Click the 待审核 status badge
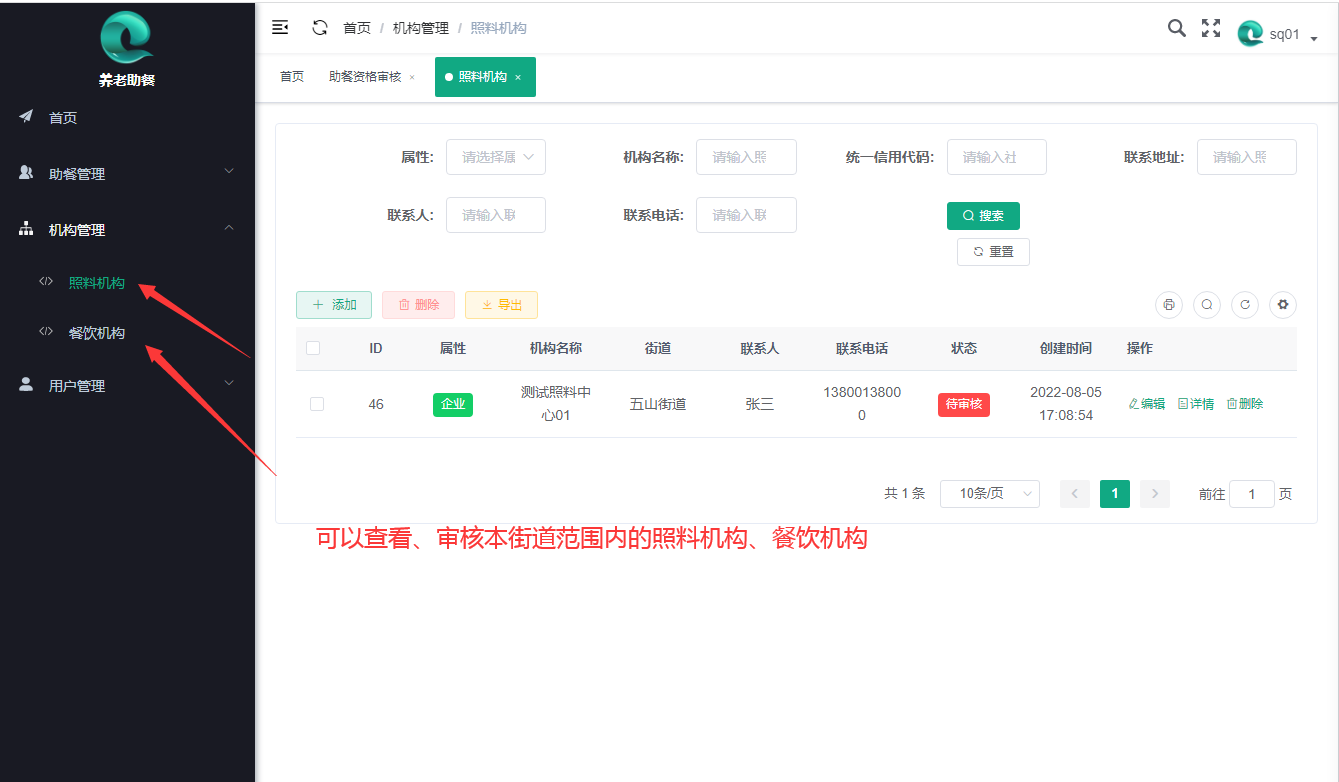This screenshot has width=1339, height=782. tap(964, 404)
